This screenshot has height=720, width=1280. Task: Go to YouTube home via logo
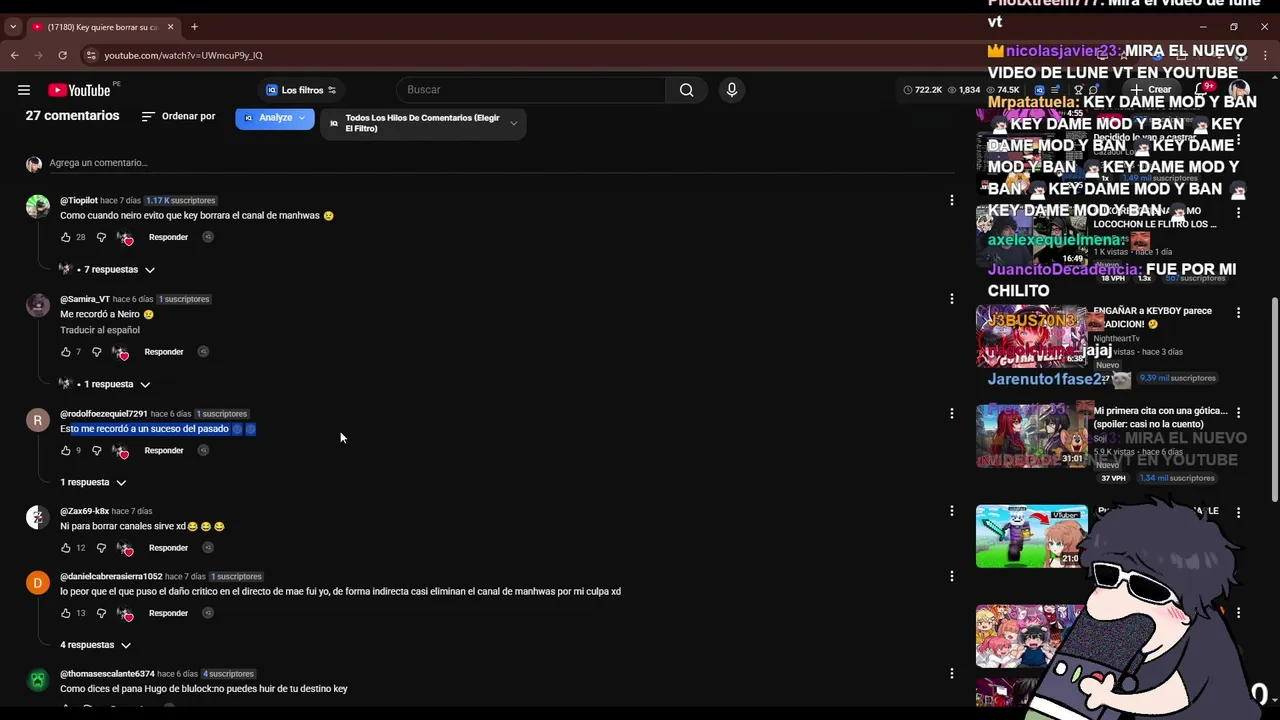[x=79, y=90]
